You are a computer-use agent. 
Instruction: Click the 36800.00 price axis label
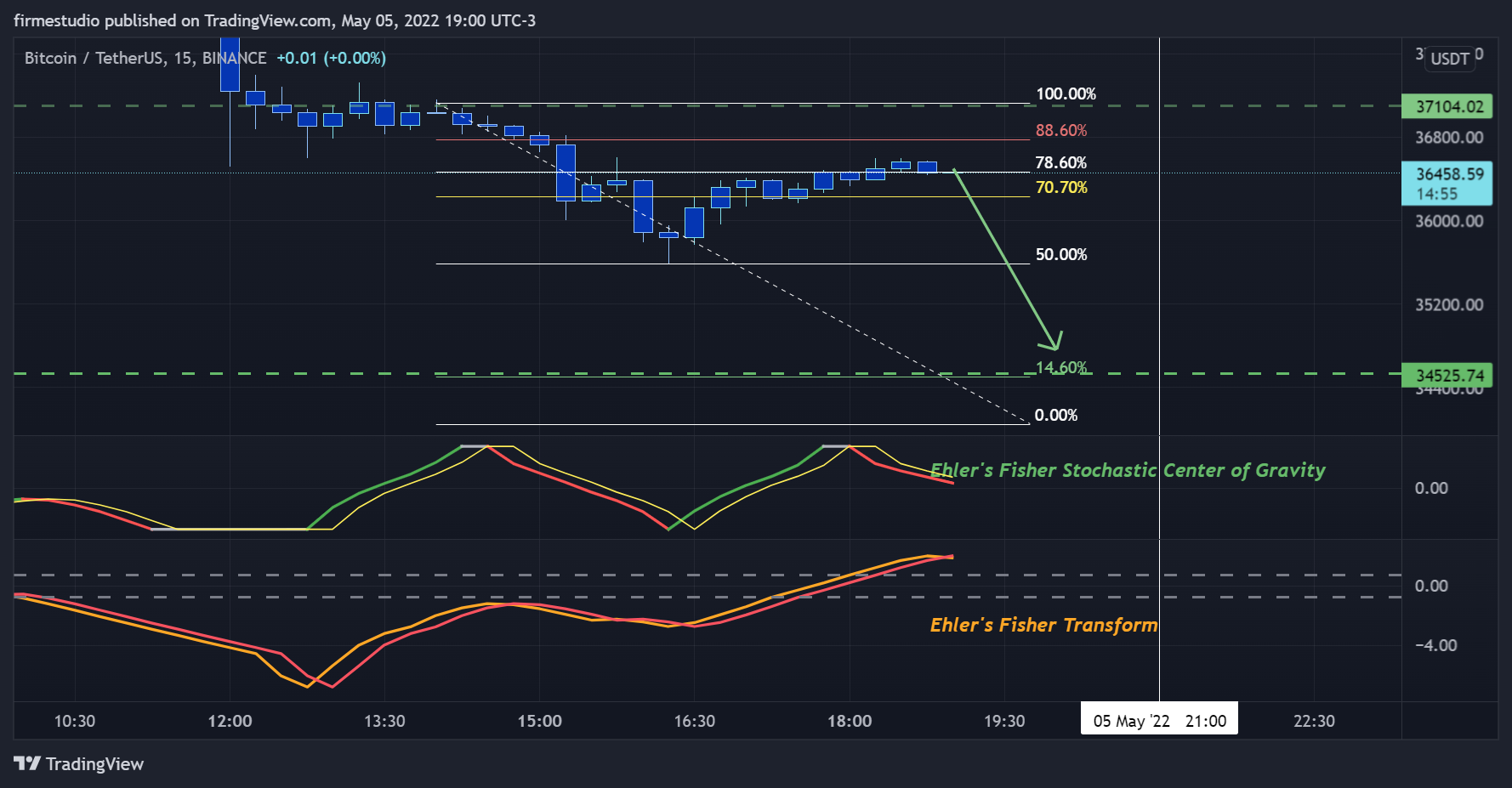click(1449, 137)
